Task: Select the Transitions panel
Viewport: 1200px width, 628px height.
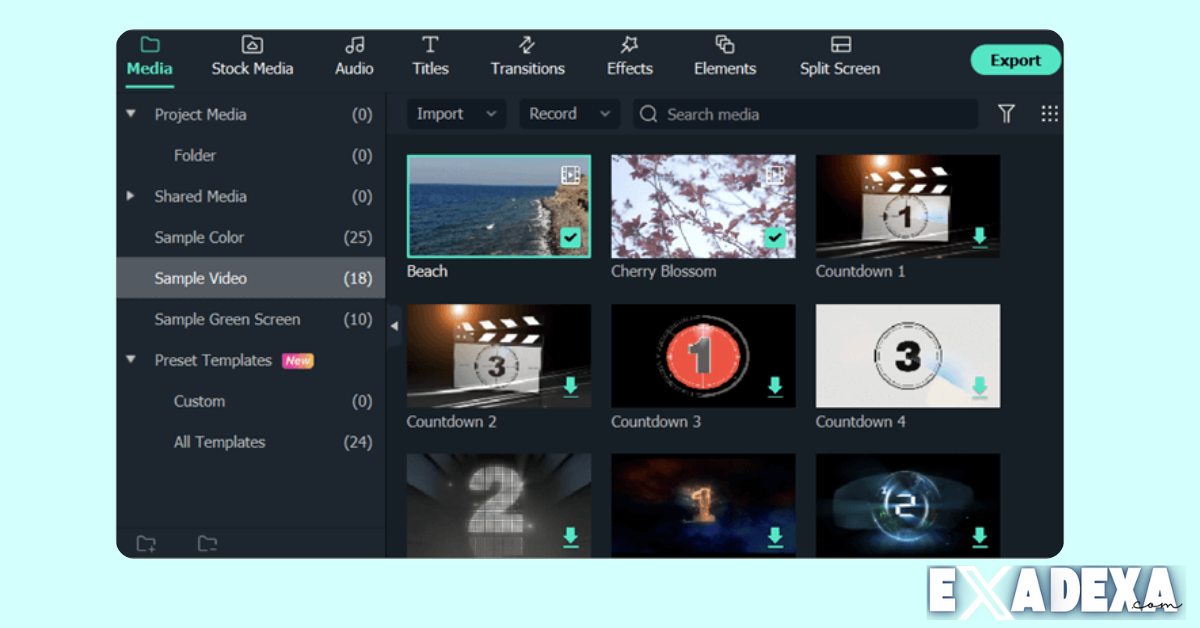Action: coord(527,56)
